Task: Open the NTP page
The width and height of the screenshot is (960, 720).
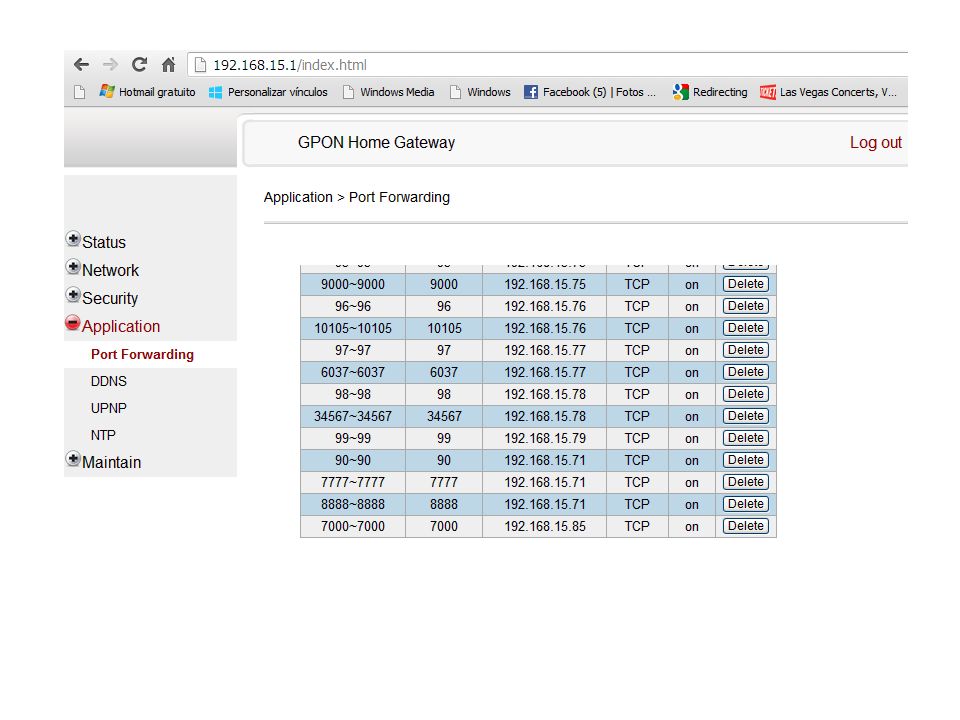Action: pos(103,435)
